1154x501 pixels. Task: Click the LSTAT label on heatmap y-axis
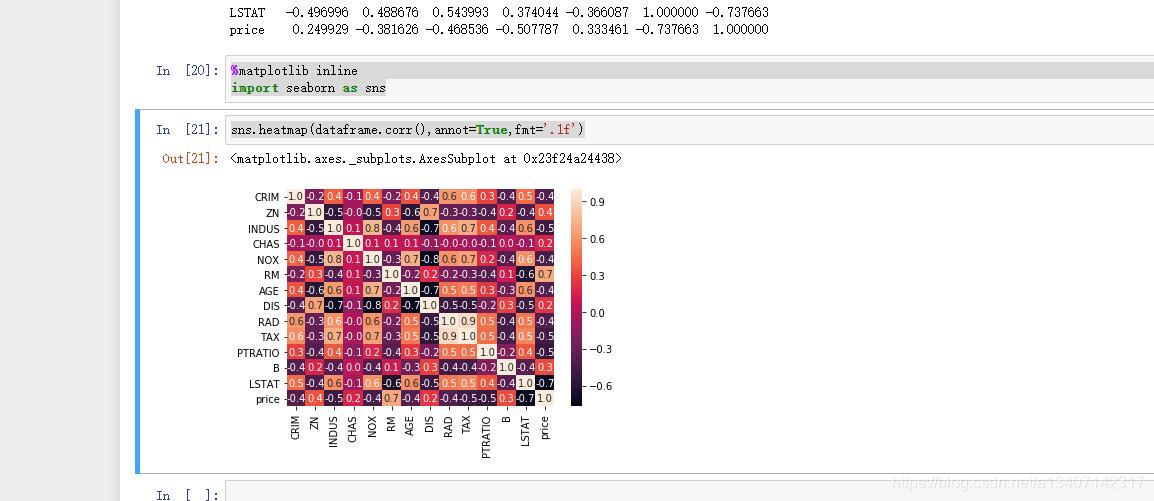(265, 383)
